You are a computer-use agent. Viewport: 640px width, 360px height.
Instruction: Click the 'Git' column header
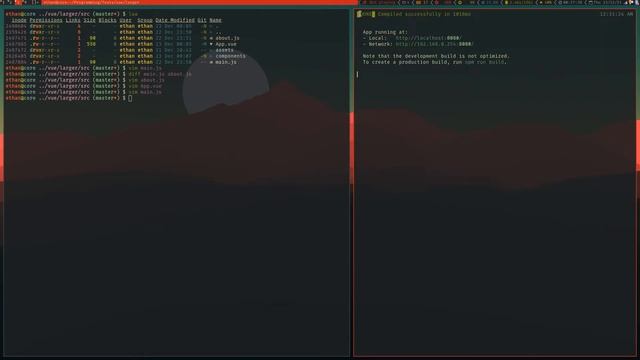202,20
